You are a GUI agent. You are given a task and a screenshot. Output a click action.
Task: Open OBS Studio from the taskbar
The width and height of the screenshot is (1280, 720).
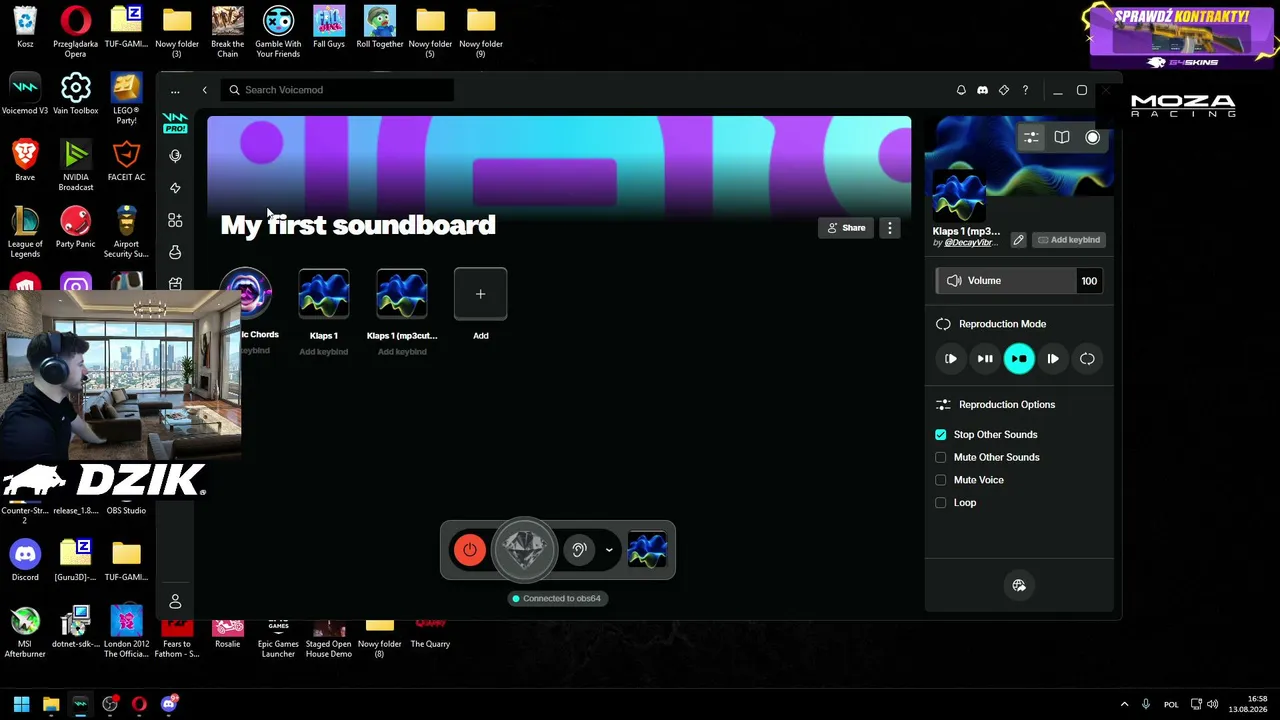(110, 704)
